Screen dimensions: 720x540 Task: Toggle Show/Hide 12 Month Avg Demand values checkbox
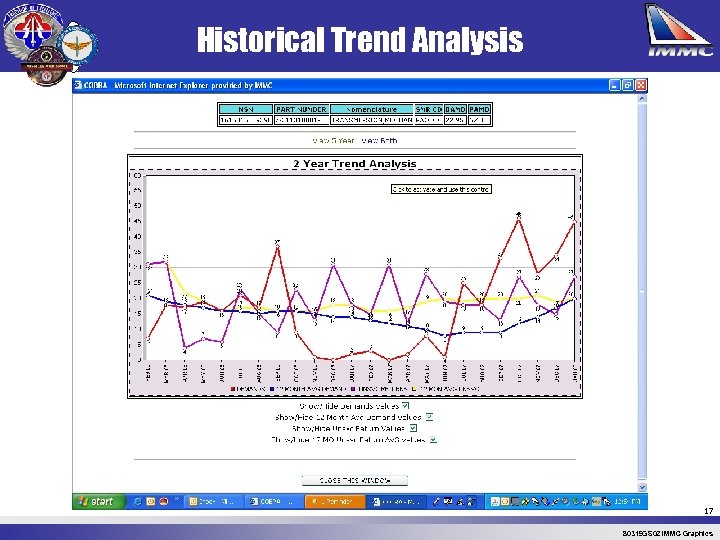click(x=429, y=417)
